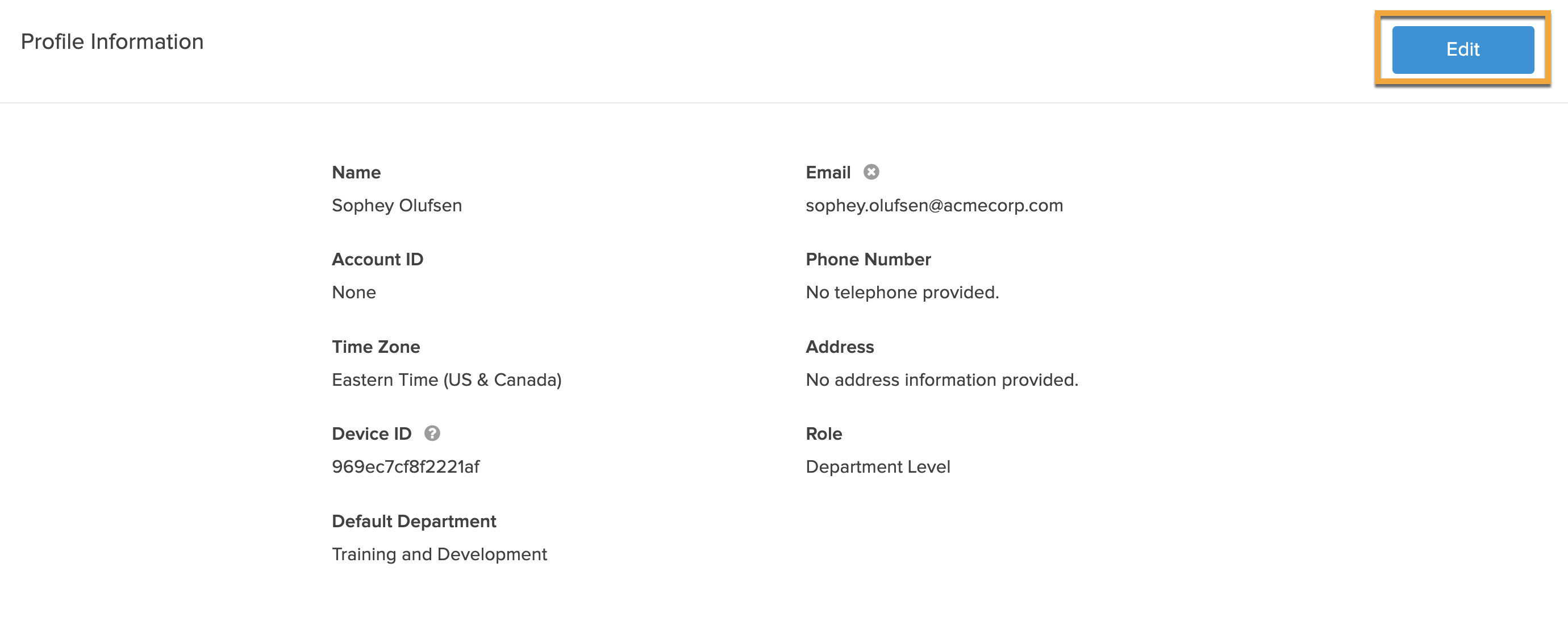Click the Default Department label
The height and width of the screenshot is (642, 1568).
[x=414, y=521]
